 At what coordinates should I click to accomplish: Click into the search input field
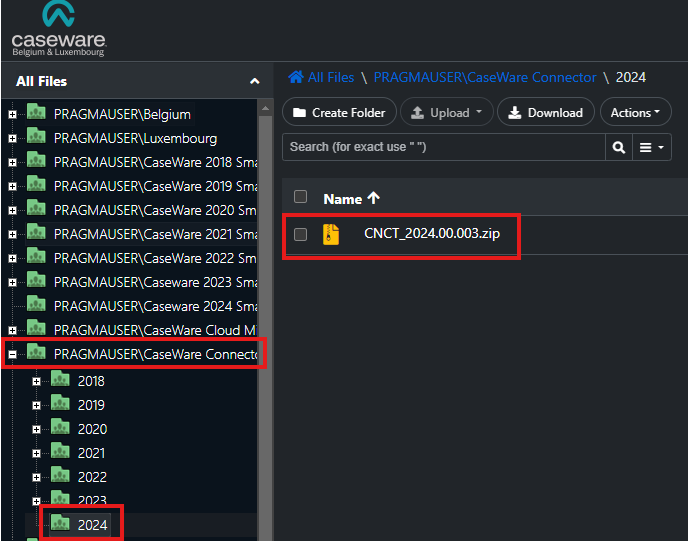(444, 147)
